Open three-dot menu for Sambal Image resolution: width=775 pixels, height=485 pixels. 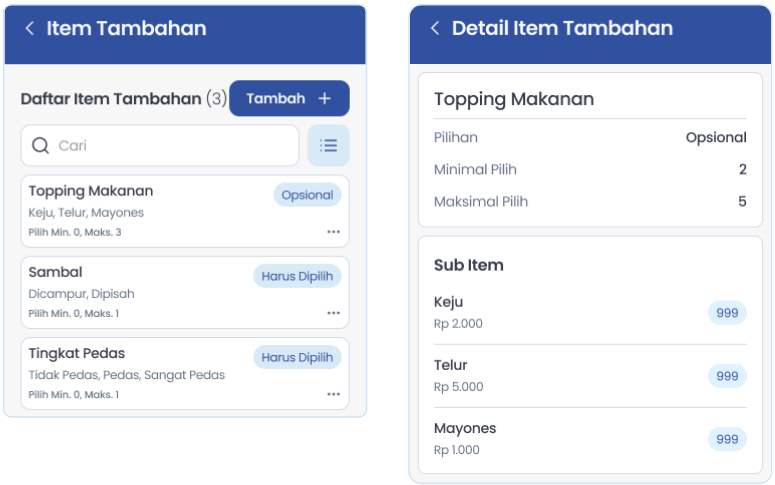(334, 313)
